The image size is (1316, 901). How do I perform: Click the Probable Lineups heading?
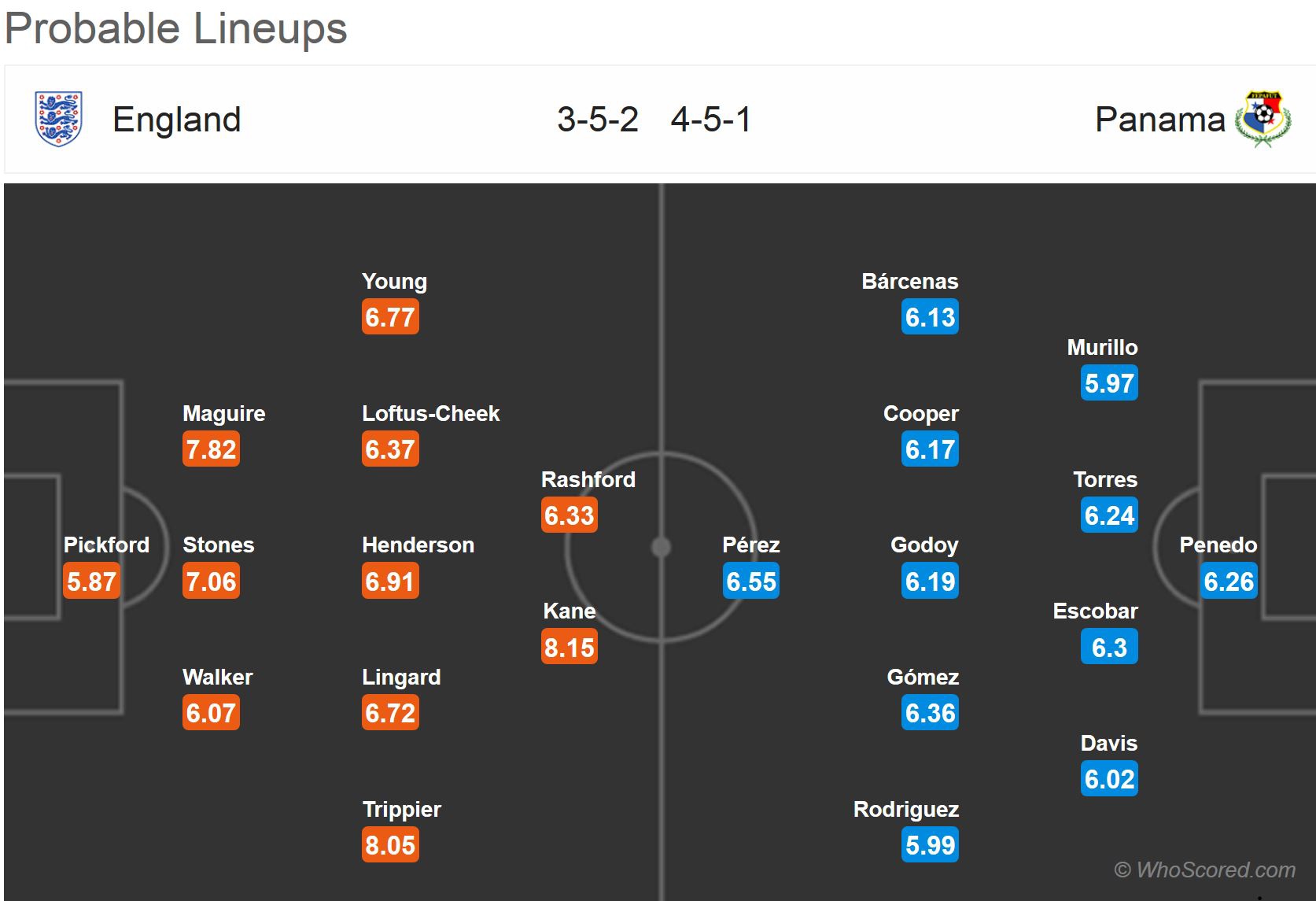click(176, 29)
